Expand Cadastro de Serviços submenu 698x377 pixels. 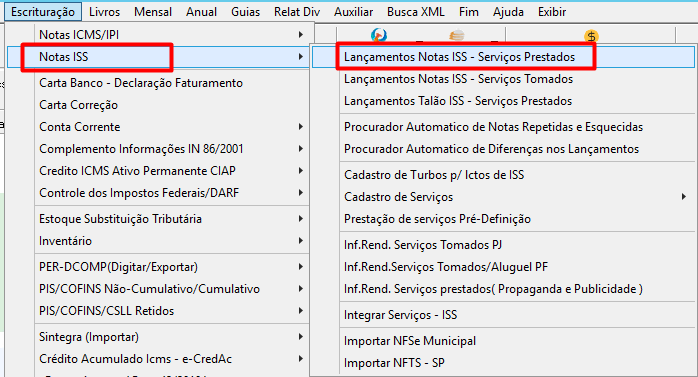tap(503, 197)
